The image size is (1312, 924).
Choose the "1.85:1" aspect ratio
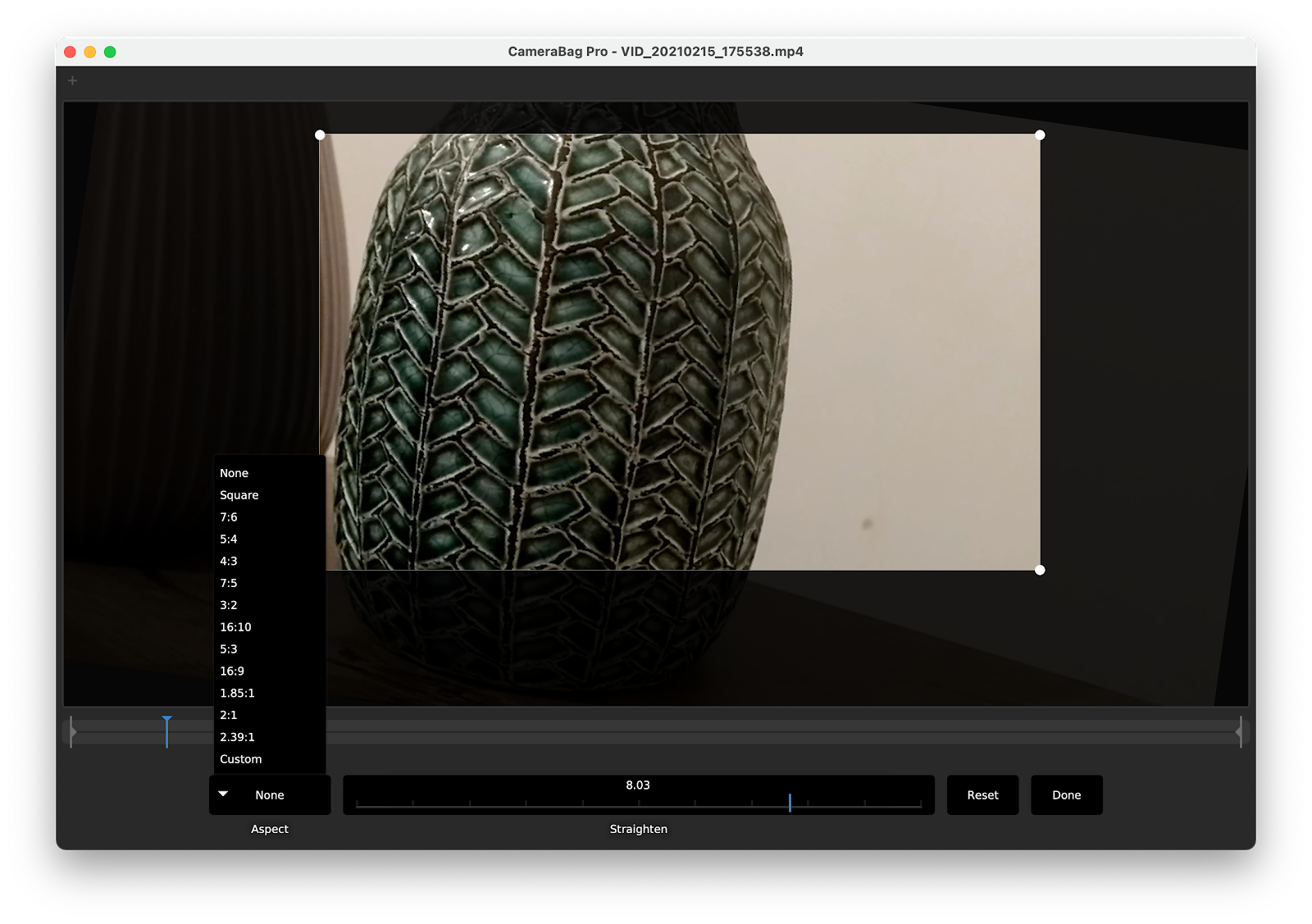coord(237,693)
